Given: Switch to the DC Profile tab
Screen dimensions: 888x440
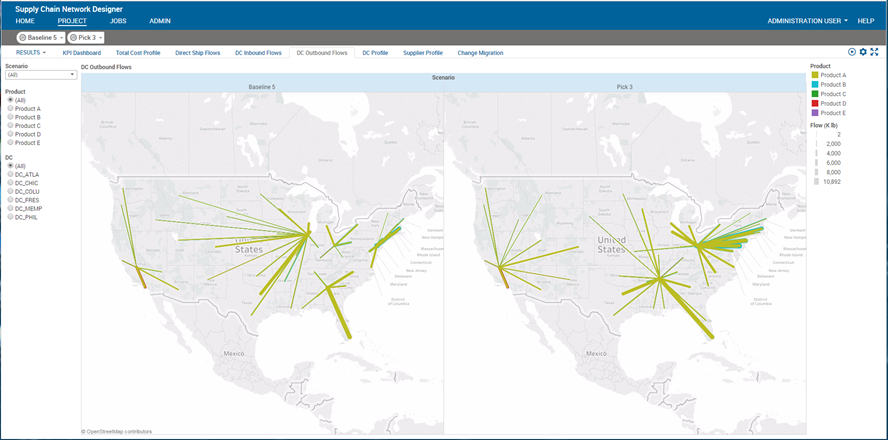Looking at the screenshot, I should coord(375,53).
